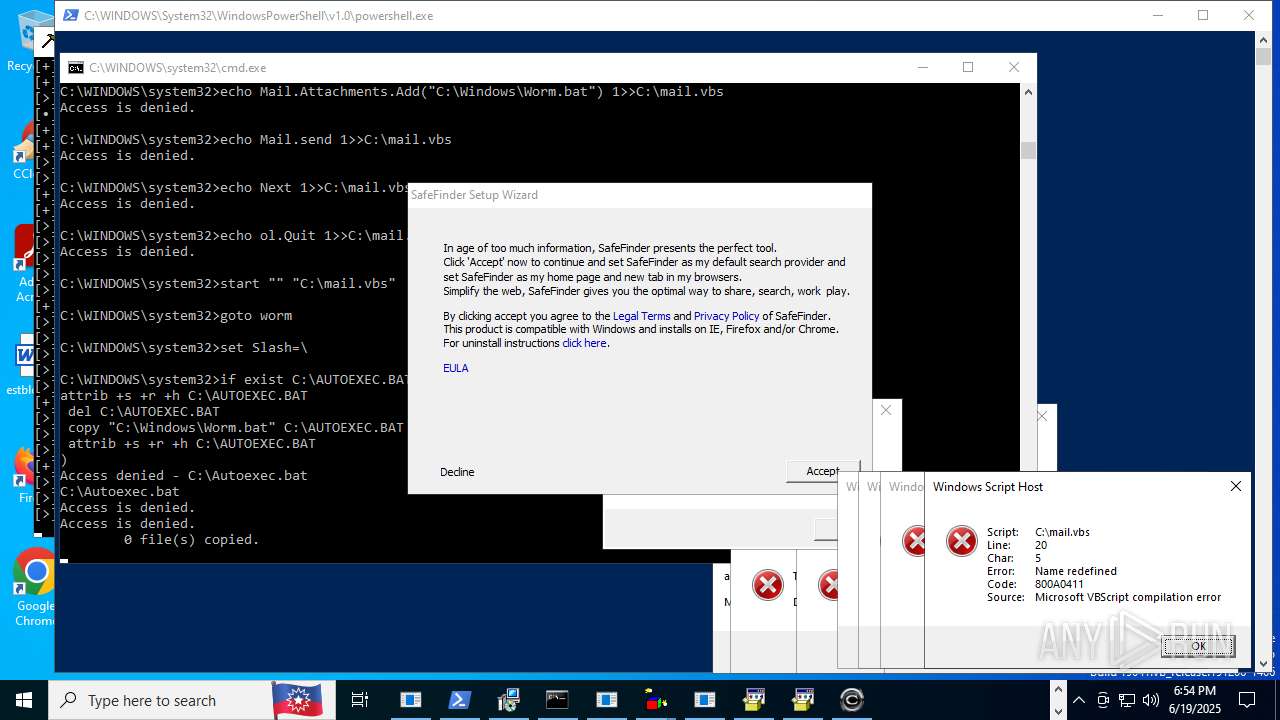Screen dimensions: 1280x720
Task: Close the Windows Script Host dialog
Action: [1236, 486]
